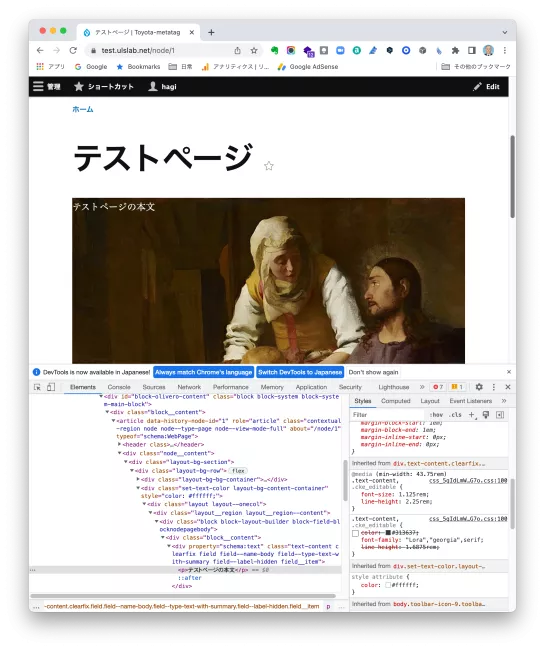545x650 pixels.
Task: Add a new style rule with plus
Action: click(x=472, y=415)
